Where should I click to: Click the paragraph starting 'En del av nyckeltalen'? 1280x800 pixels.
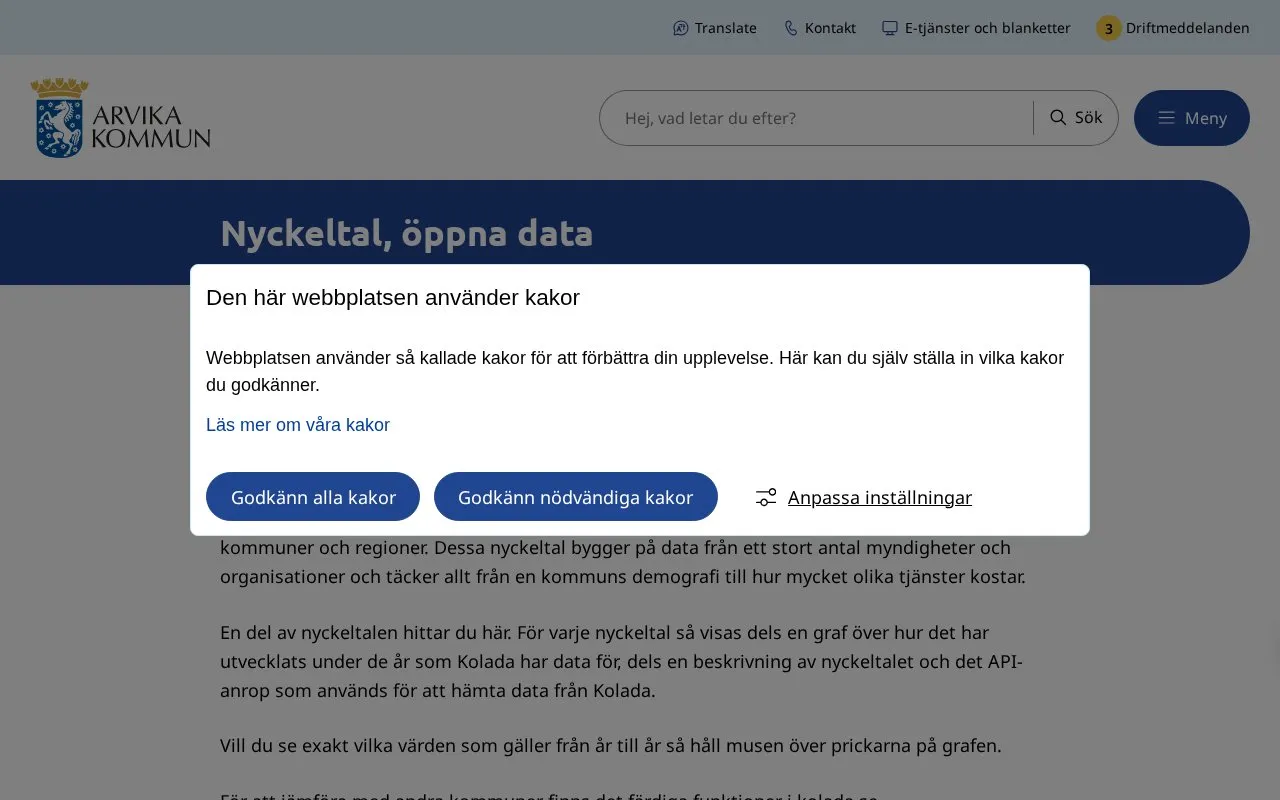[x=621, y=661]
